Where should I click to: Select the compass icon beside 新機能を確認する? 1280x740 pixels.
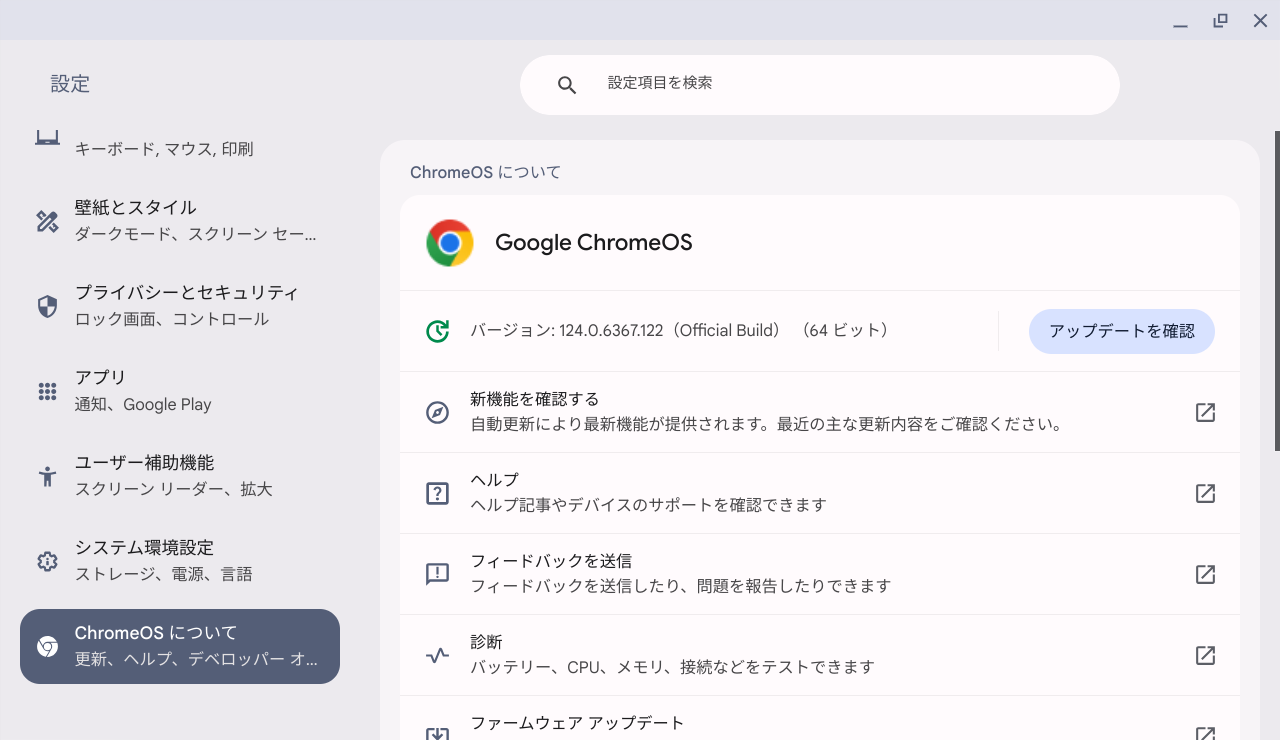coord(437,412)
